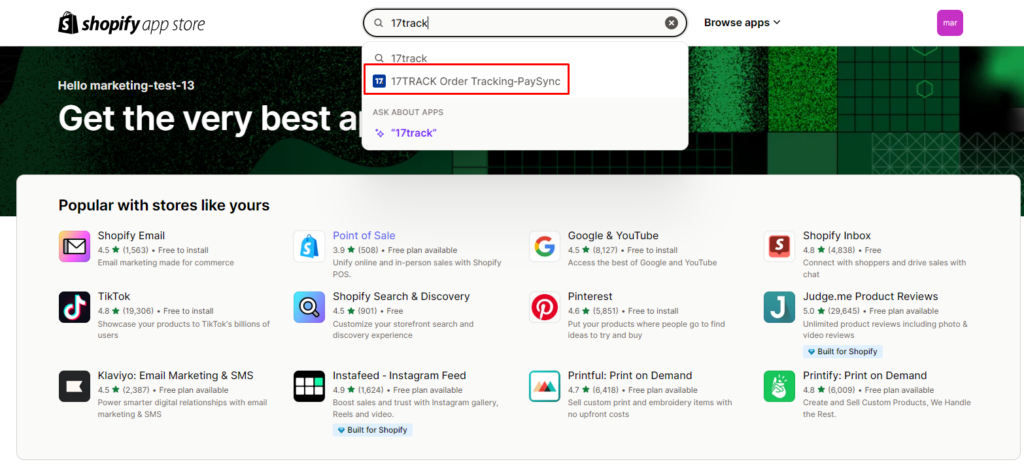Click the Instafeed app icon
Image resolution: width=1024 pixels, height=466 pixels.
point(310,386)
